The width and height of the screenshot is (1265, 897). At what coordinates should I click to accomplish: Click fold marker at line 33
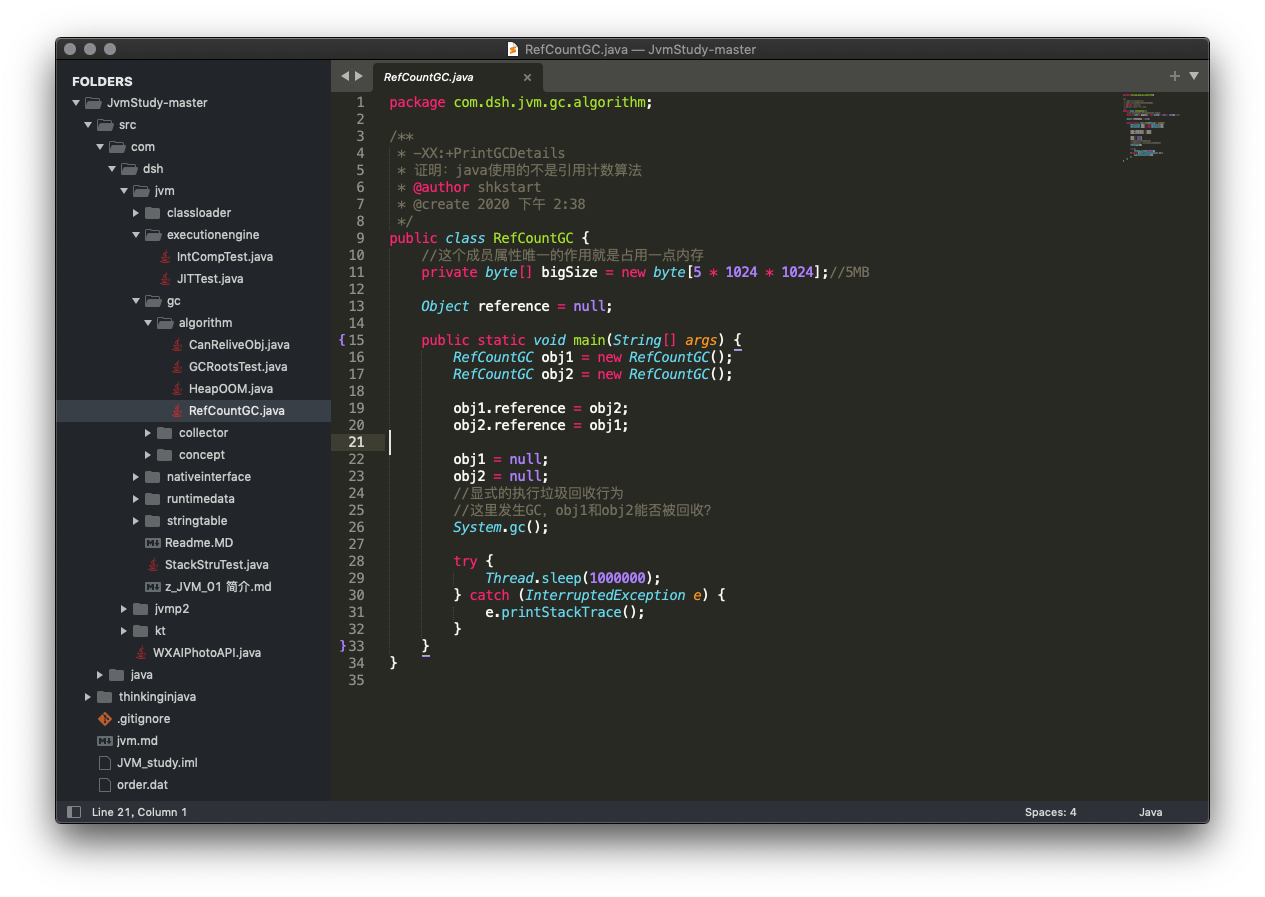[x=342, y=646]
